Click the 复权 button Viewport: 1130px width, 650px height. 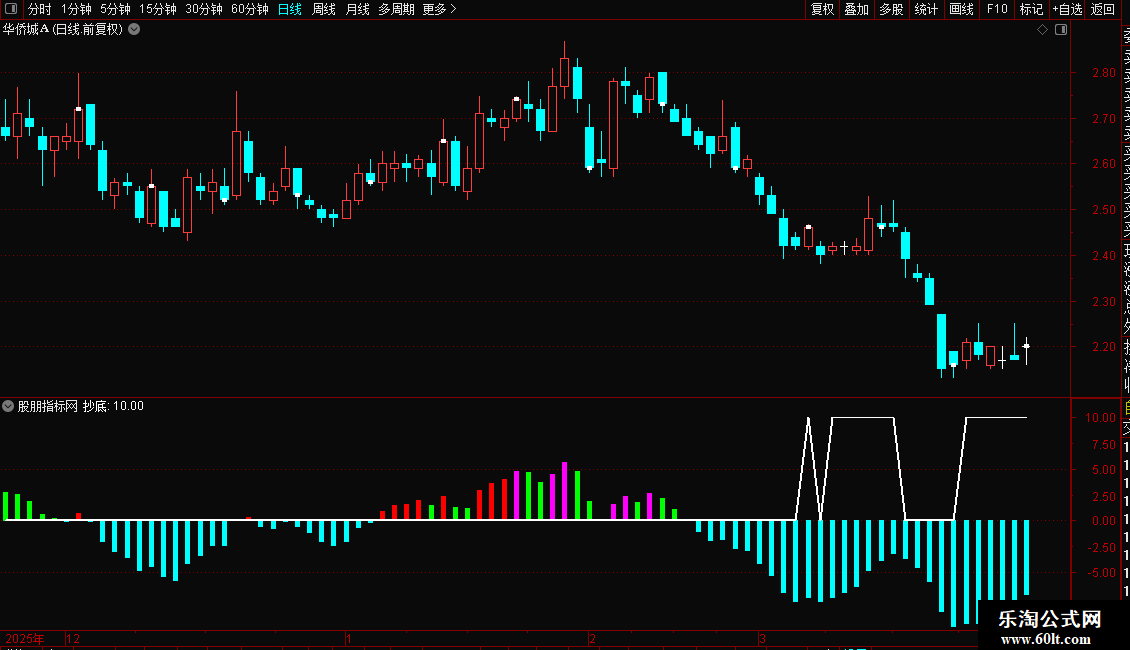[x=822, y=9]
